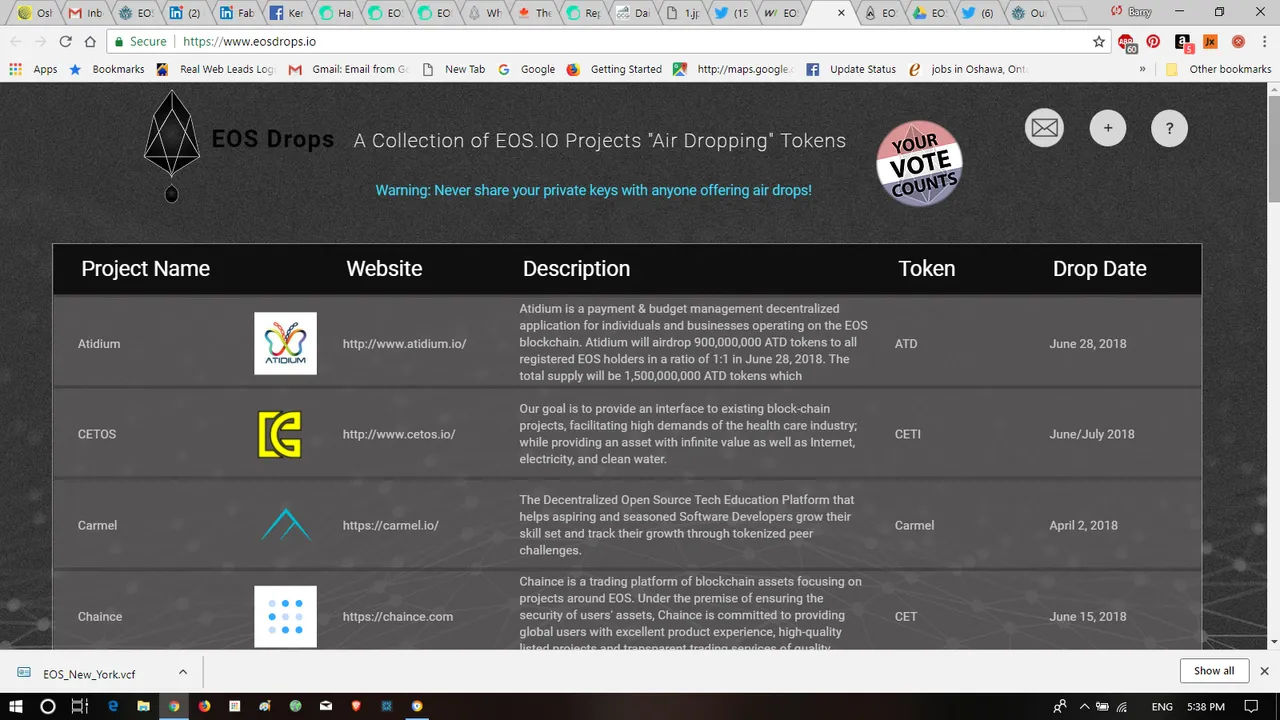Screen dimensions: 1280x720
Task: Select the June 28, 2018 drop date
Action: (x=1088, y=343)
